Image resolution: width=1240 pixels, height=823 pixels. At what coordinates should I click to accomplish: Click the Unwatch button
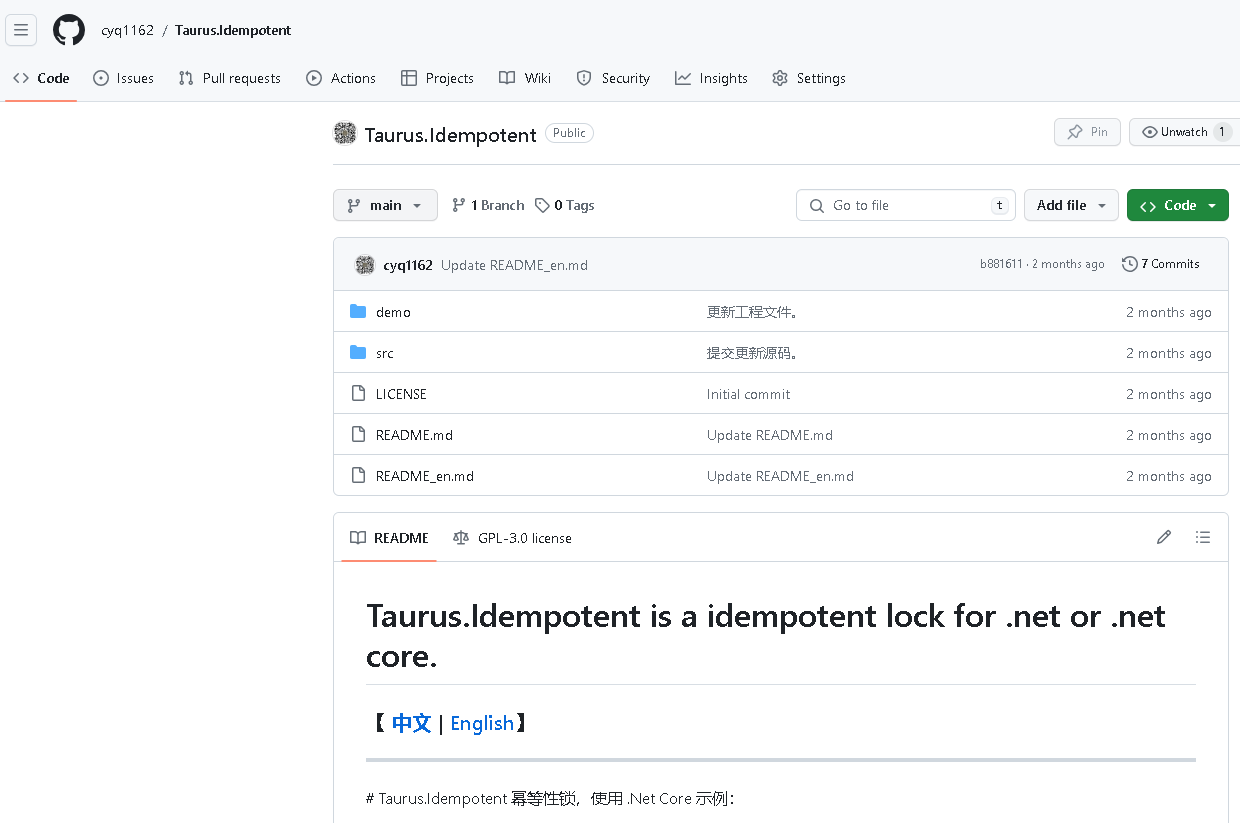pos(1185,132)
